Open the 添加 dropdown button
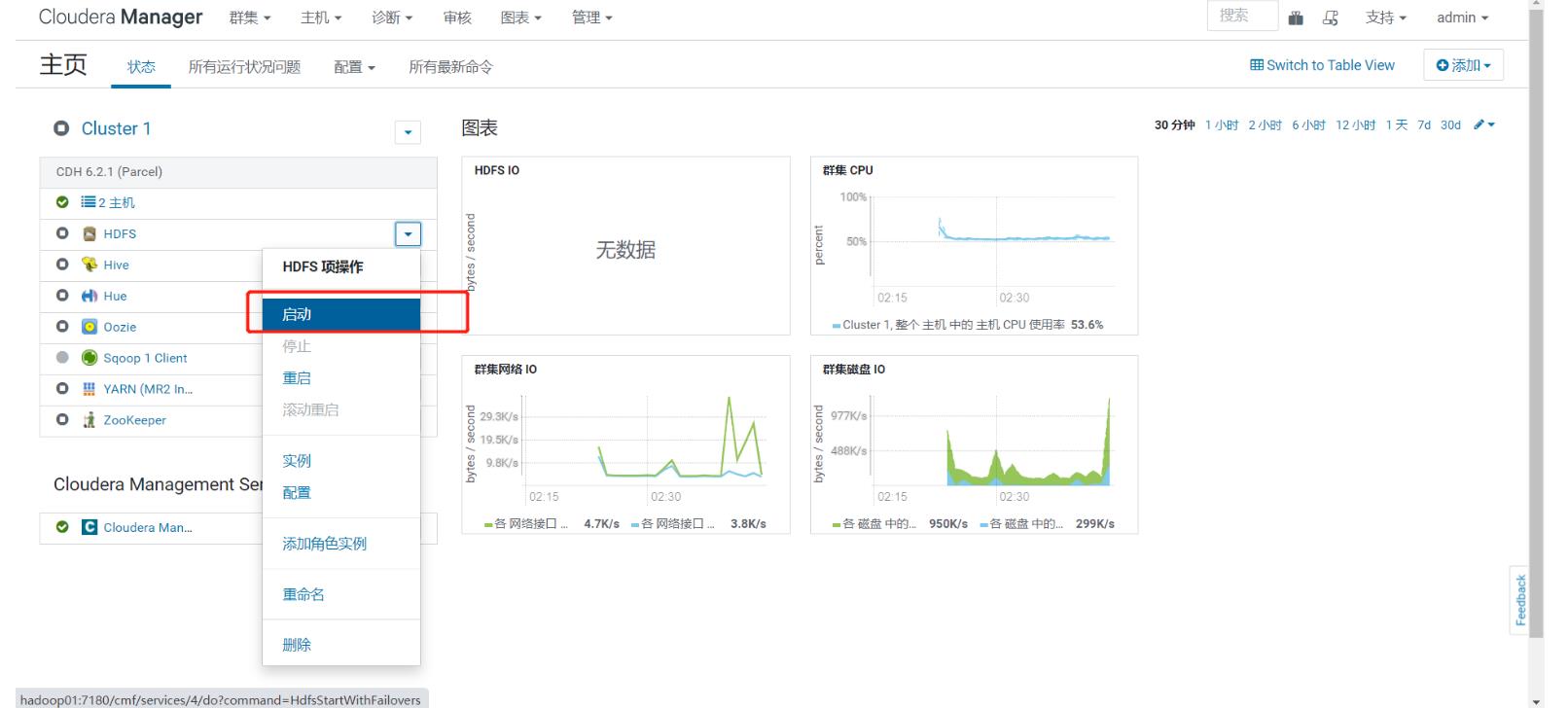Viewport: 1568px width, 708px height. point(1463,65)
